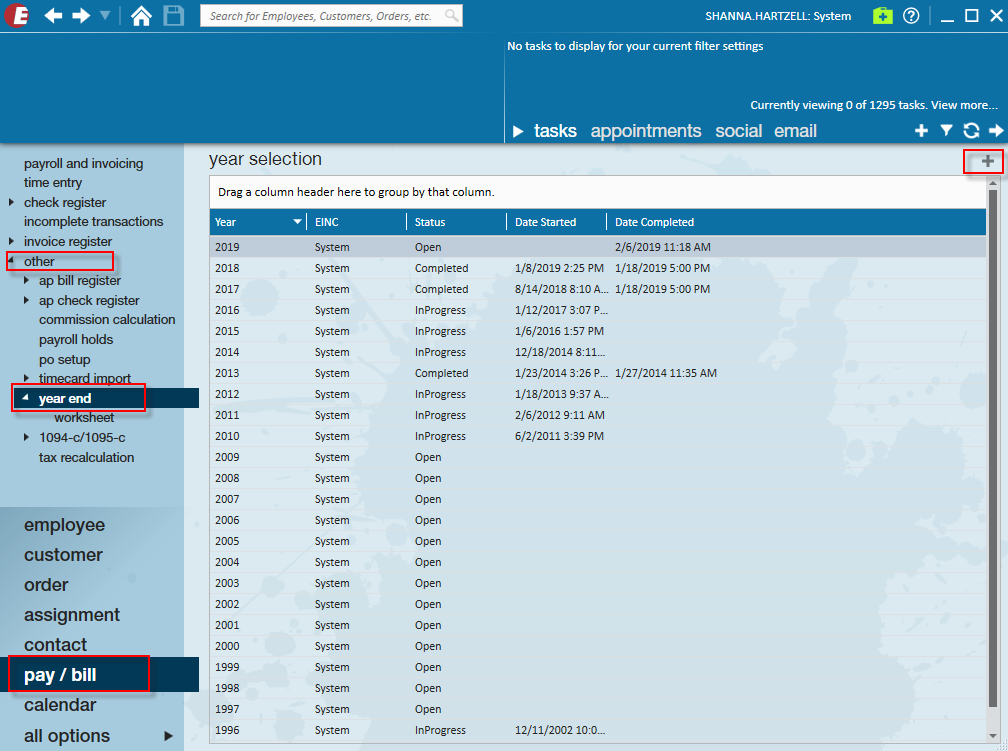1008x751 pixels.
Task: Expand the timecard import node
Action: click(x=26, y=378)
